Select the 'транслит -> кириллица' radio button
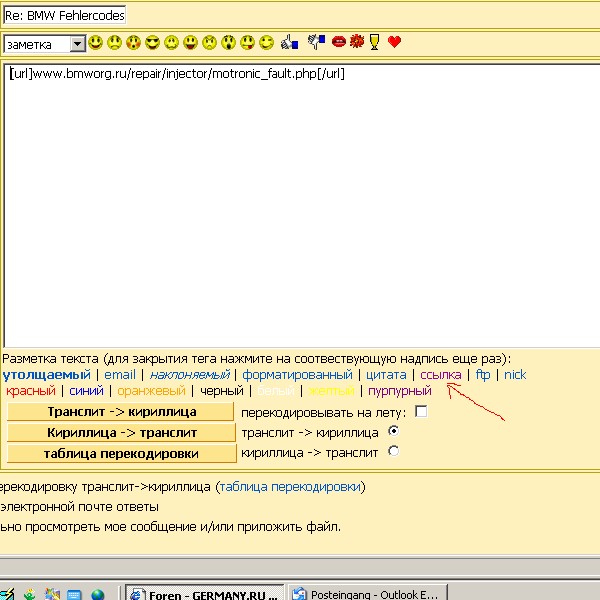The width and height of the screenshot is (600, 600). tap(393, 431)
